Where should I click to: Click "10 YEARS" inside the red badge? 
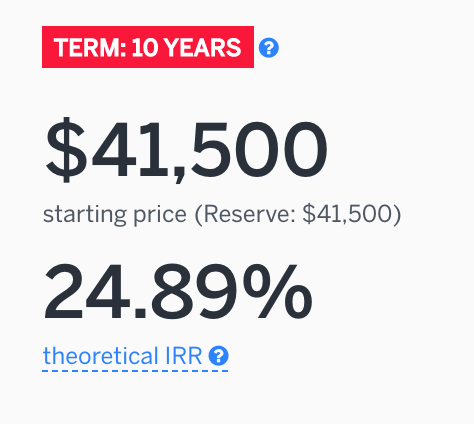[x=186, y=47]
